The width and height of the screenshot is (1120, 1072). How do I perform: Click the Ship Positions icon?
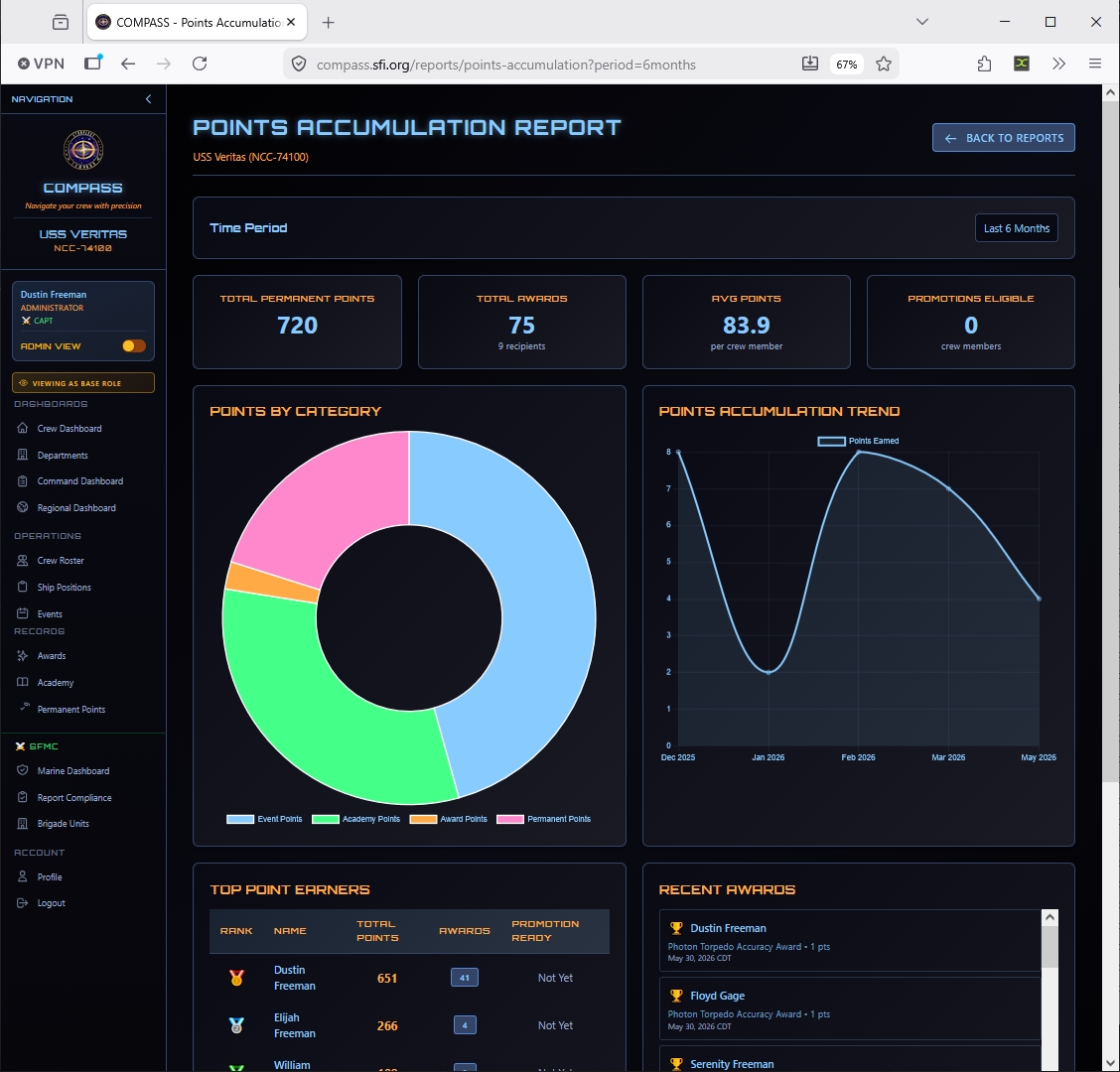23,587
